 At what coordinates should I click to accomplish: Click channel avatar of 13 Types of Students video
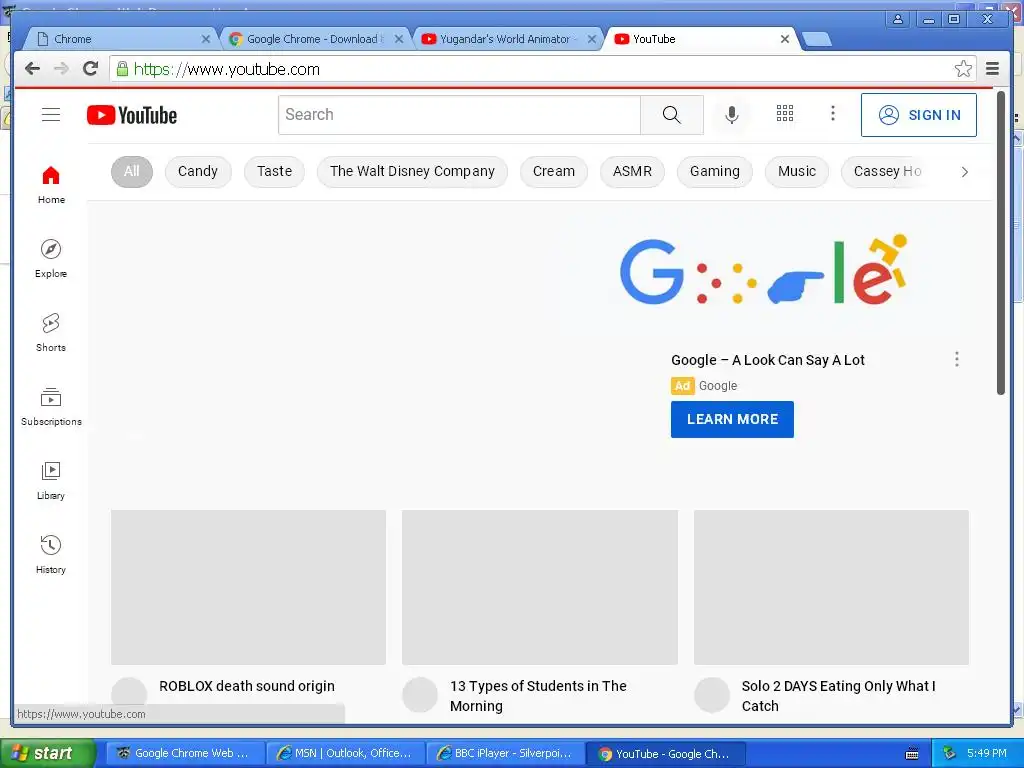coord(420,694)
